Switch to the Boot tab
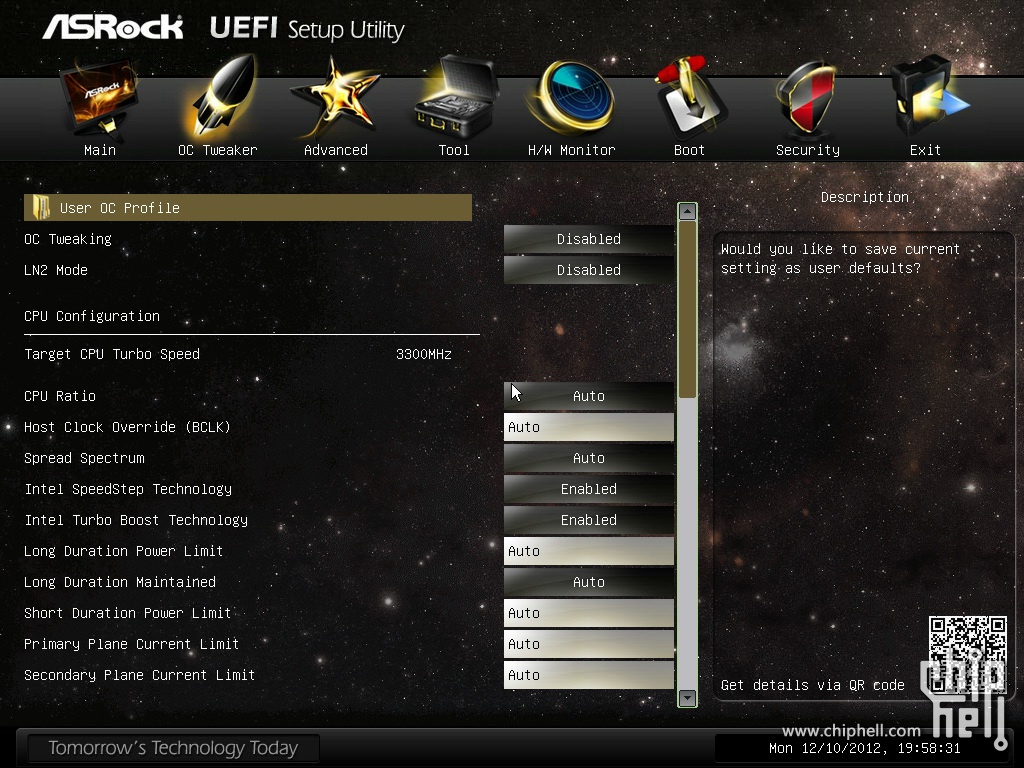Viewport: 1024px width, 768px height. [x=689, y=150]
